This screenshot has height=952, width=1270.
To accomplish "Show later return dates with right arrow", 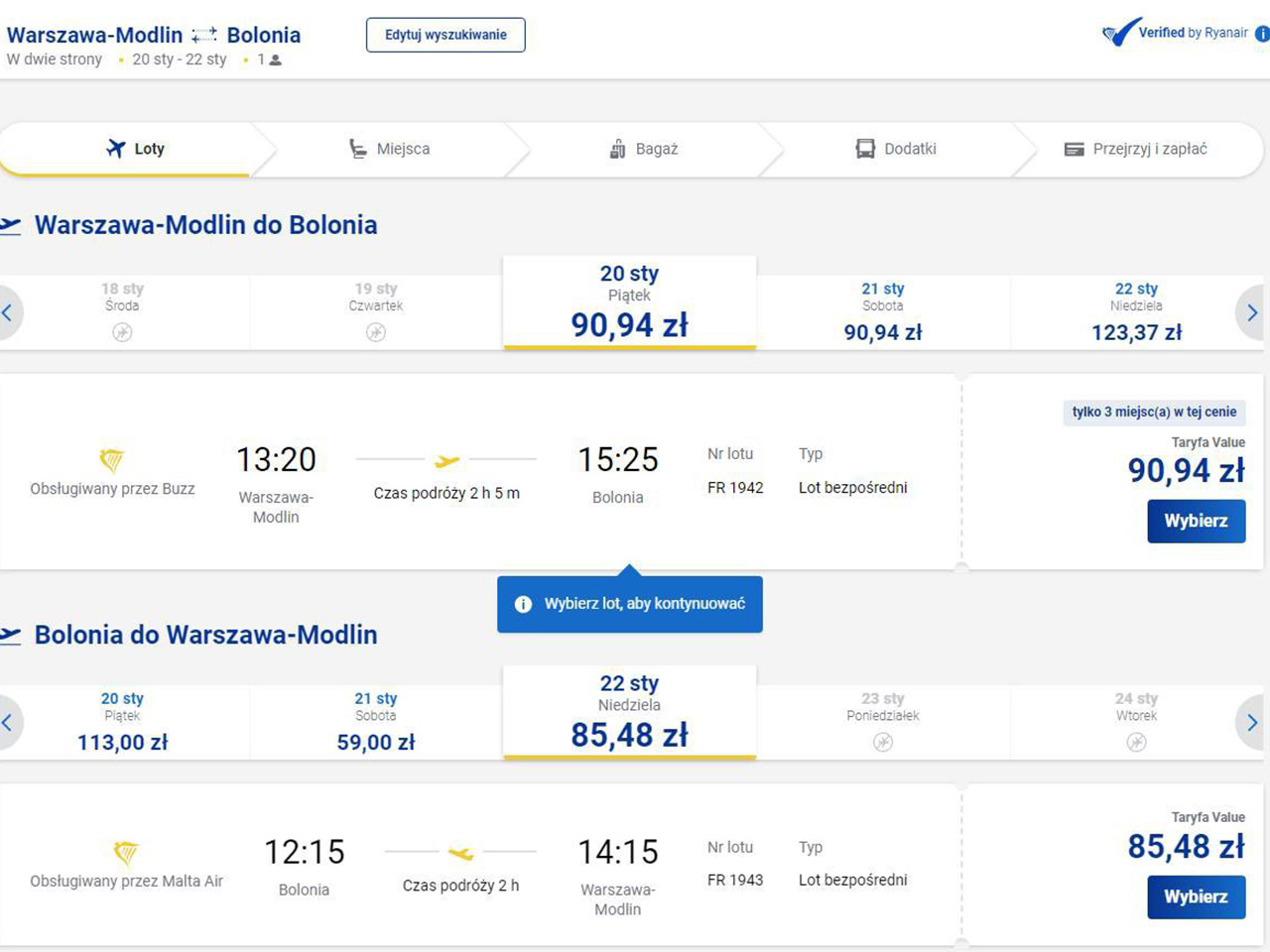I will pyautogui.click(x=1252, y=722).
